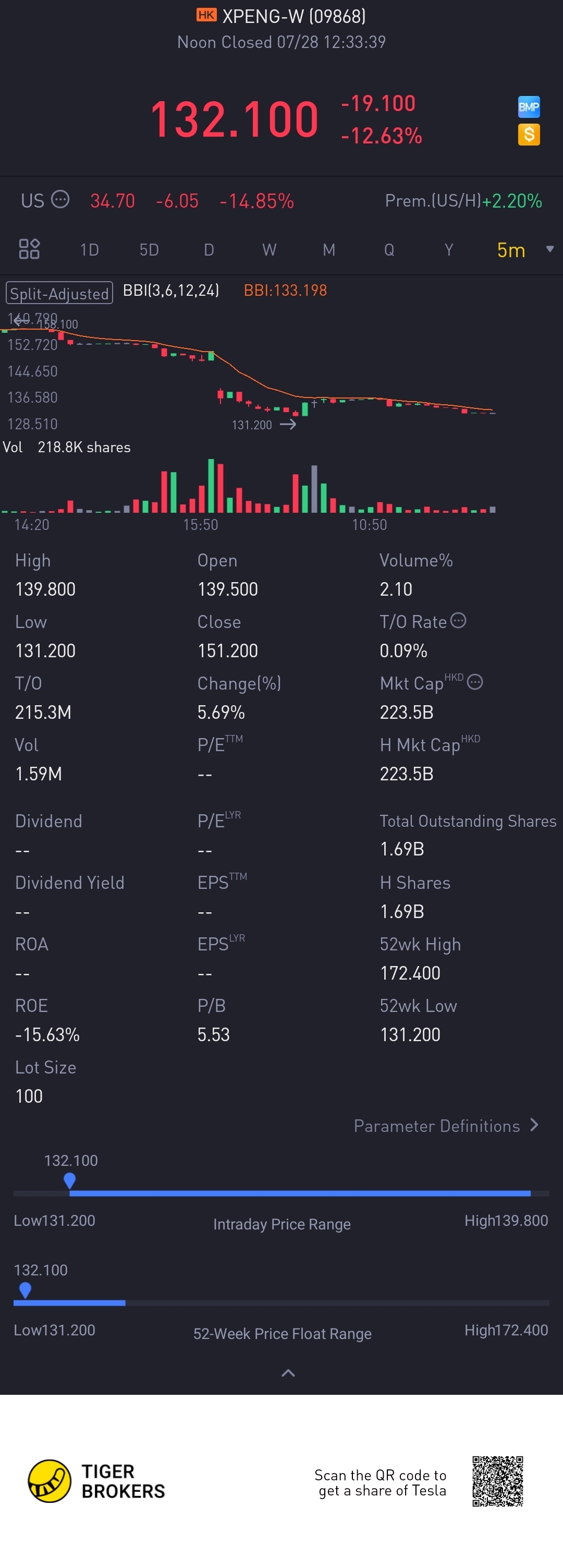This screenshot has width=563, height=1568.
Task: Tap the US quote more-options circle icon
Action: pos(60,200)
